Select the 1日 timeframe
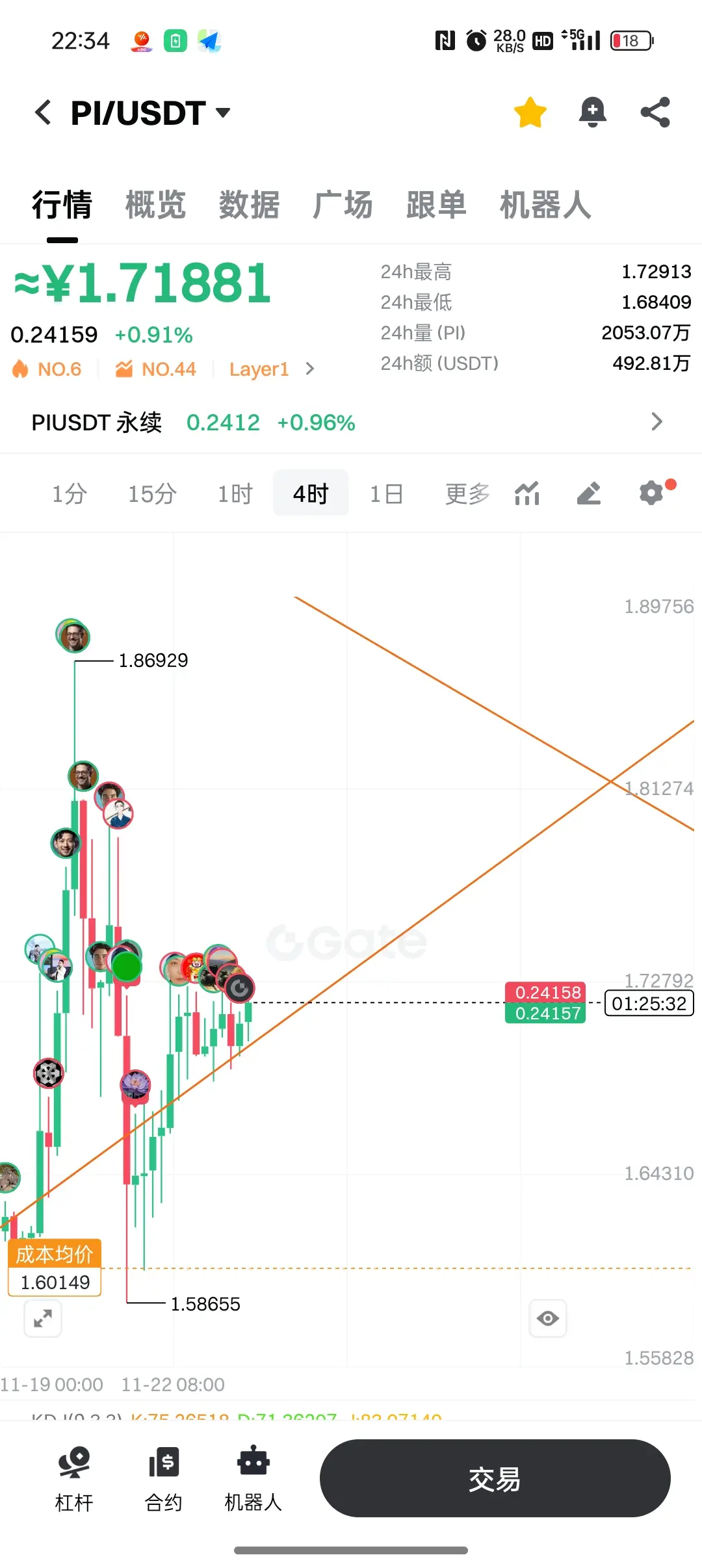 point(387,493)
